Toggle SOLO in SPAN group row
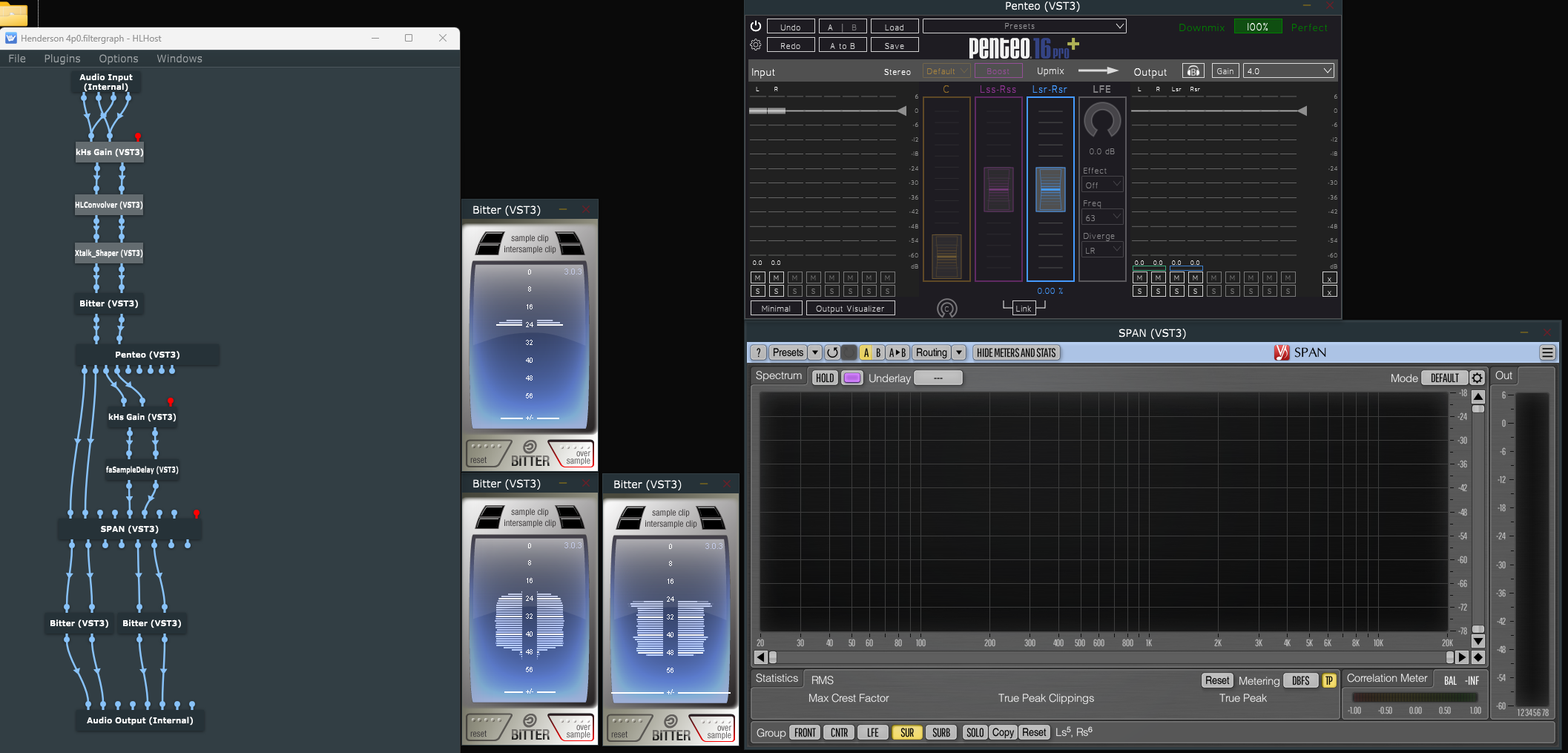The image size is (1568, 753). (x=975, y=733)
